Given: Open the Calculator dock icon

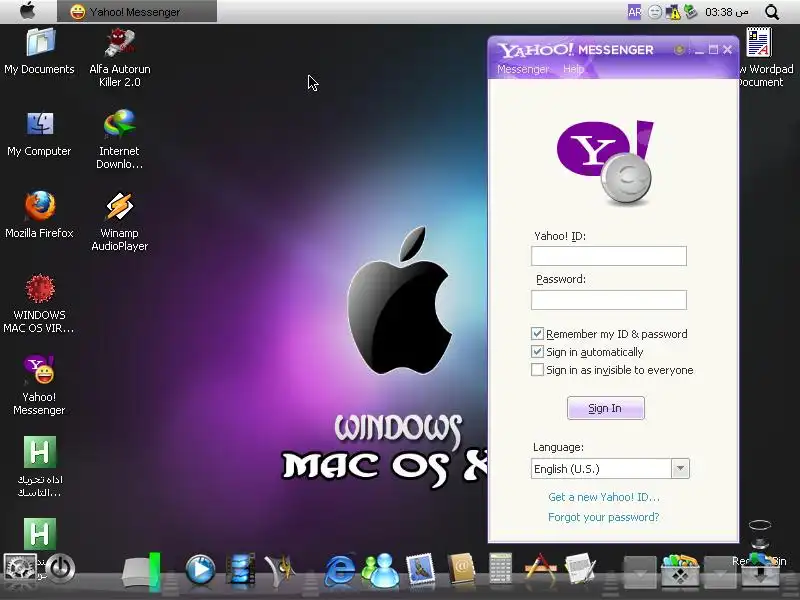Looking at the screenshot, I should click(501, 568).
